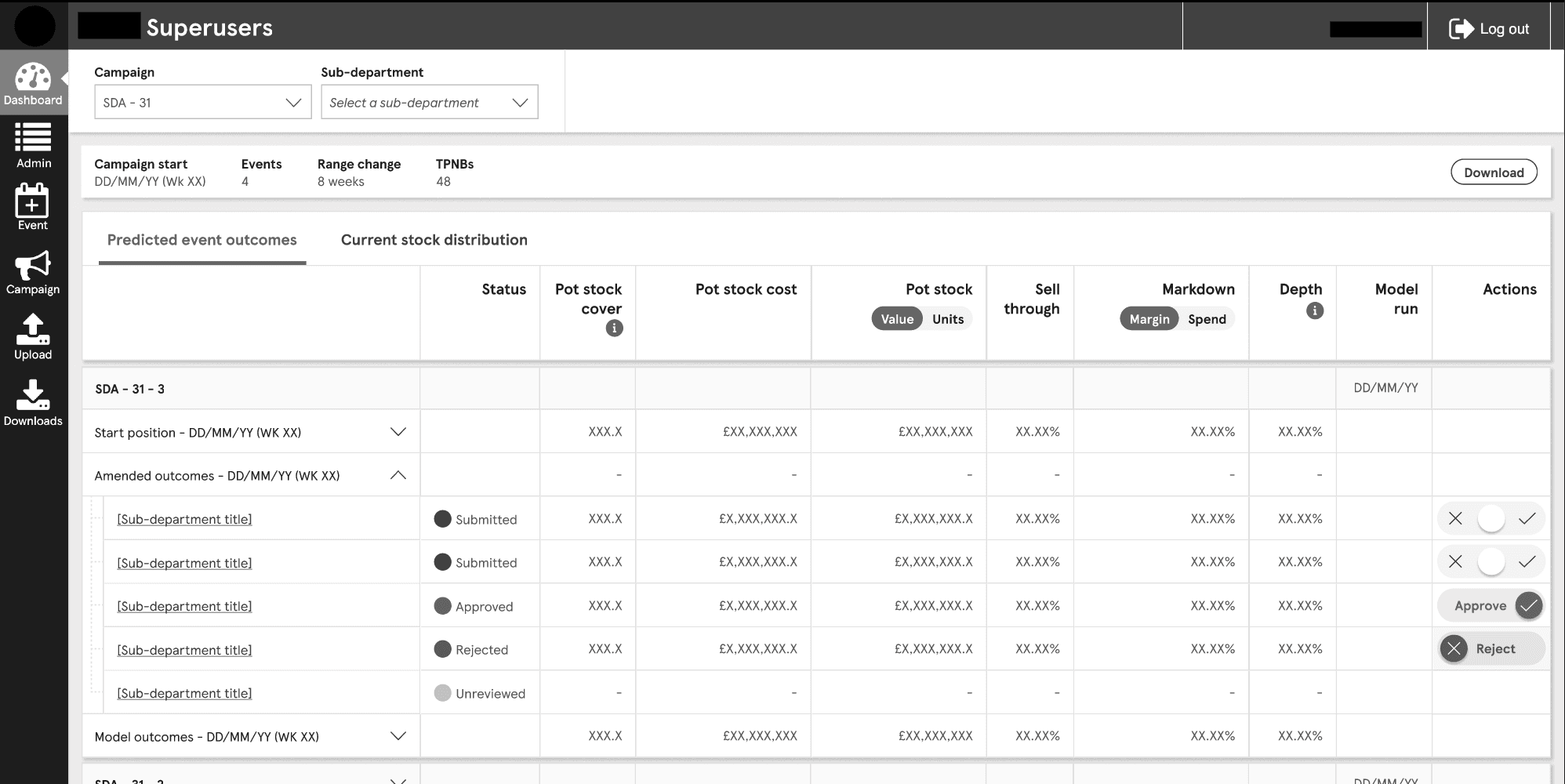The width and height of the screenshot is (1565, 784).
Task: Open the Rejected row's sub-department link
Action: click(x=184, y=650)
